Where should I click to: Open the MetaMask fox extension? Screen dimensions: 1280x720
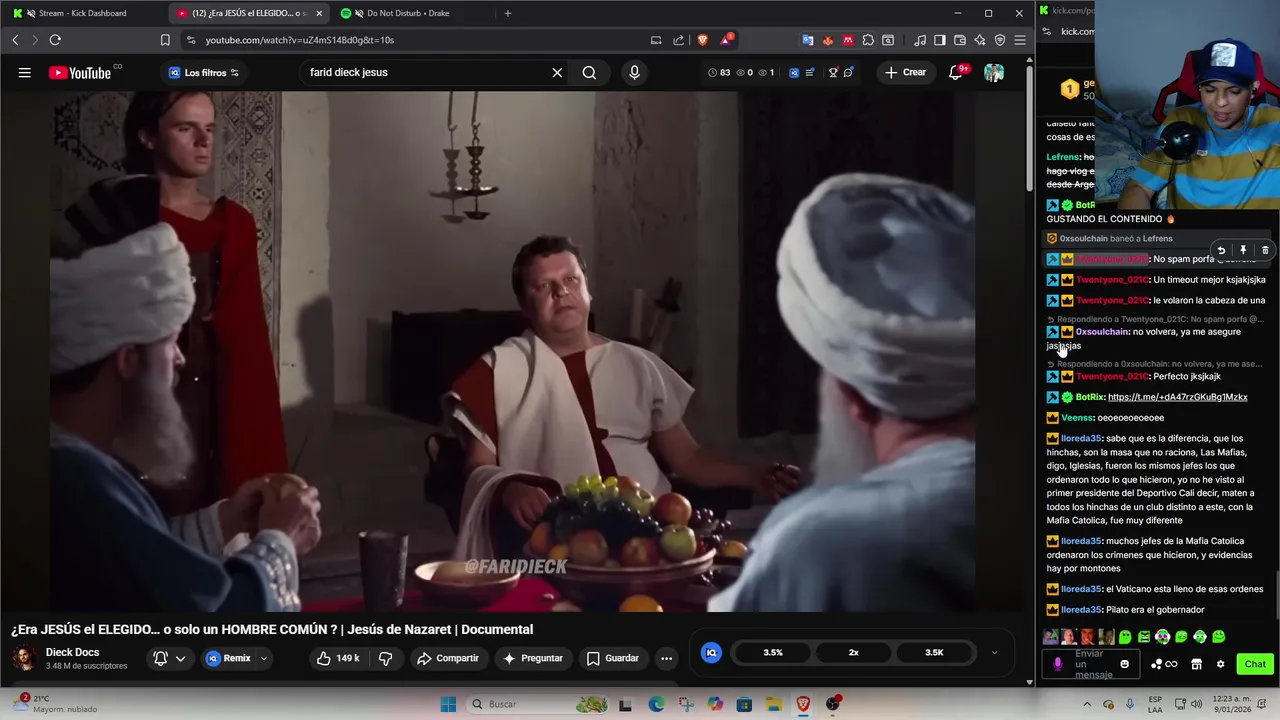click(x=828, y=40)
